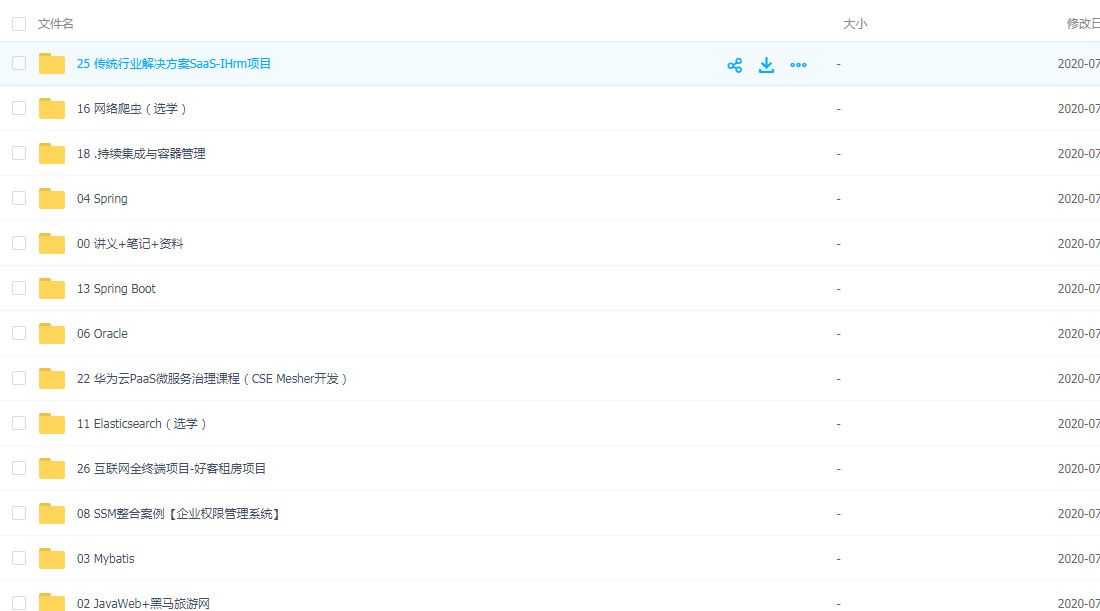Viewport: 1100px width, 611px height.
Task: Click folder icon of 08 SSM整合案例
Action: pos(52,513)
